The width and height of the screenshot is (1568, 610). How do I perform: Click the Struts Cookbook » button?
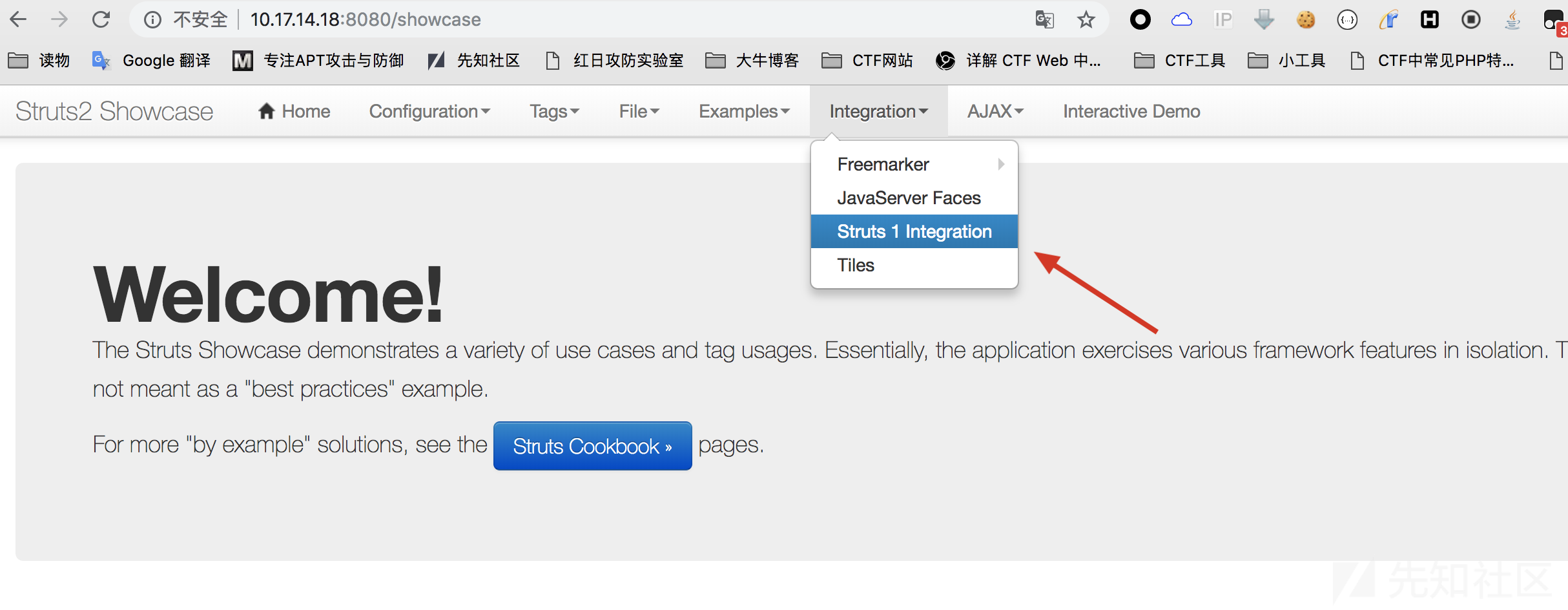592,446
